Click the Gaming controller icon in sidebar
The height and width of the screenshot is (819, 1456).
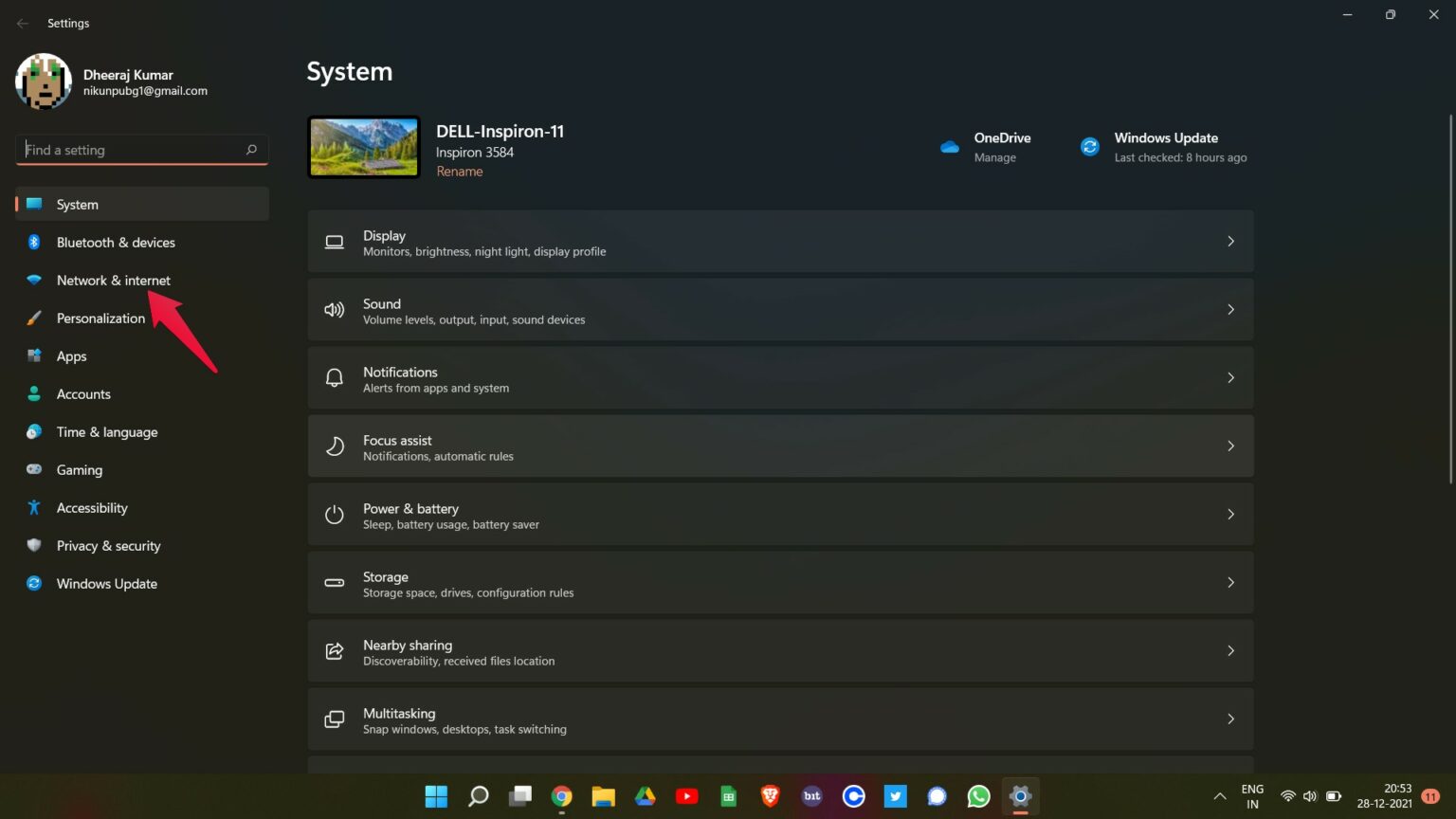34,470
